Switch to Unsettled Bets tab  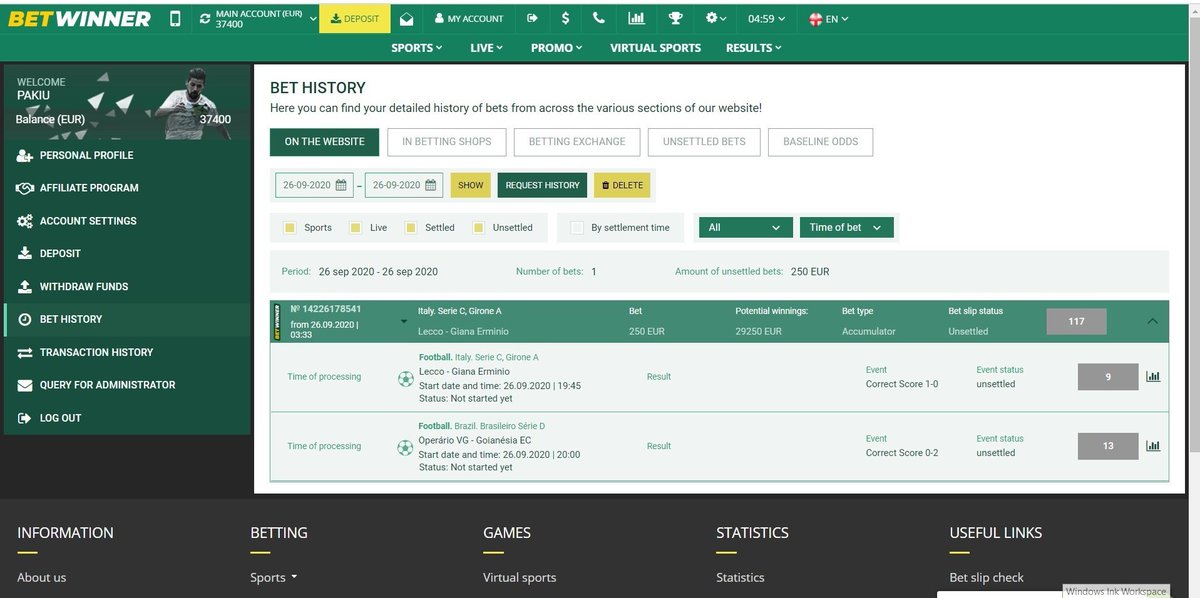[704, 142]
